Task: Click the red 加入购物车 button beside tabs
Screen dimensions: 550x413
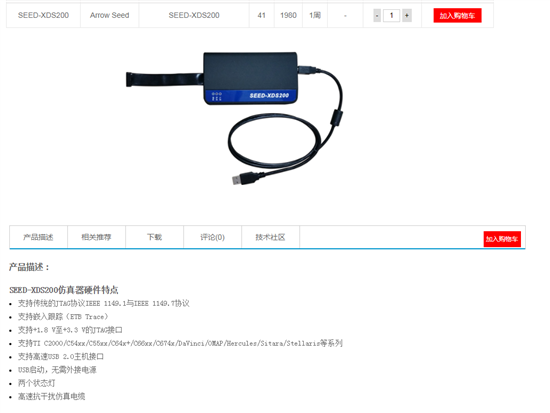Action: pyautogui.click(x=502, y=239)
